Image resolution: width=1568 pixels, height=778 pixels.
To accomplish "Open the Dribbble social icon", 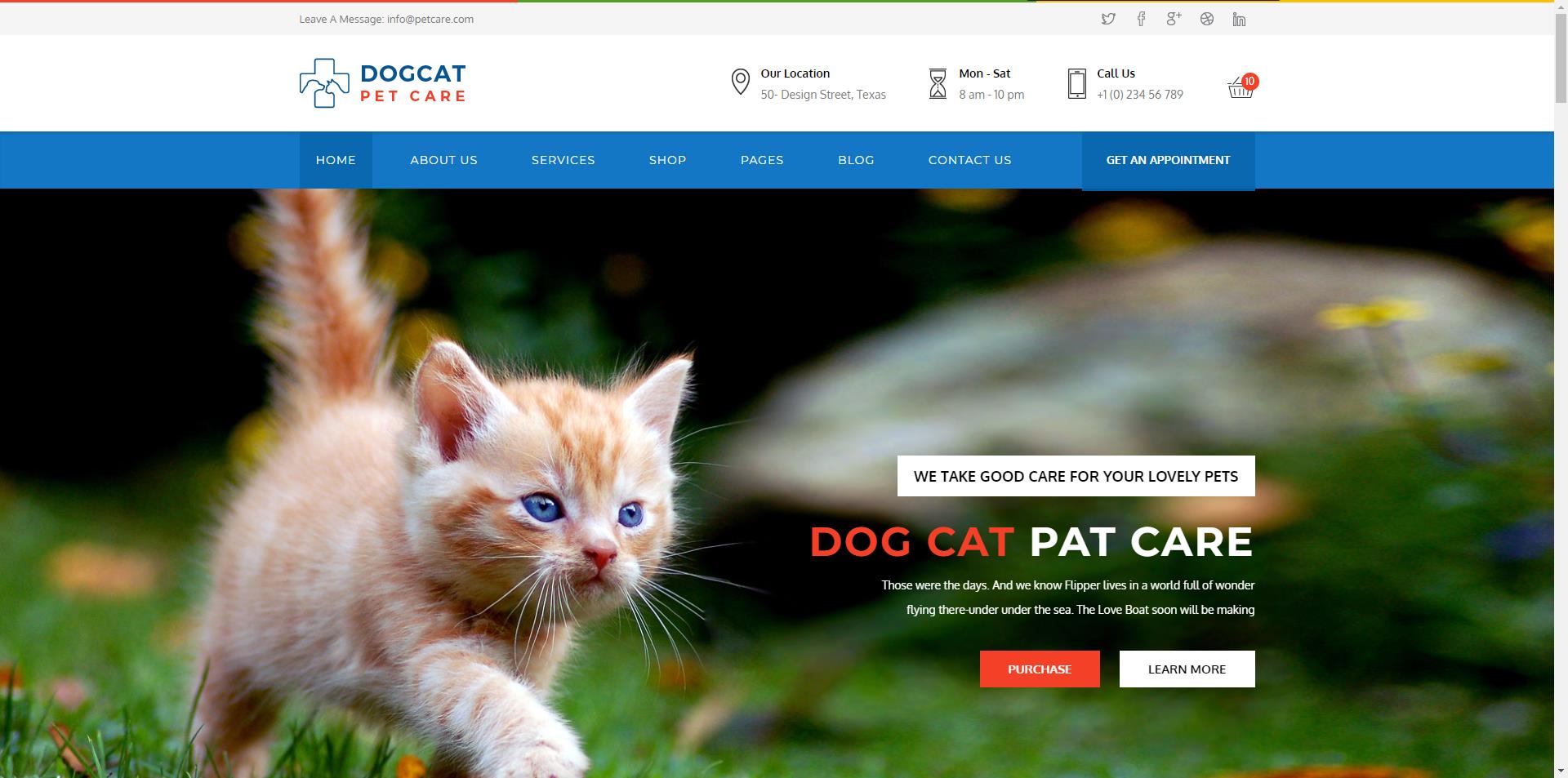I will (x=1207, y=19).
